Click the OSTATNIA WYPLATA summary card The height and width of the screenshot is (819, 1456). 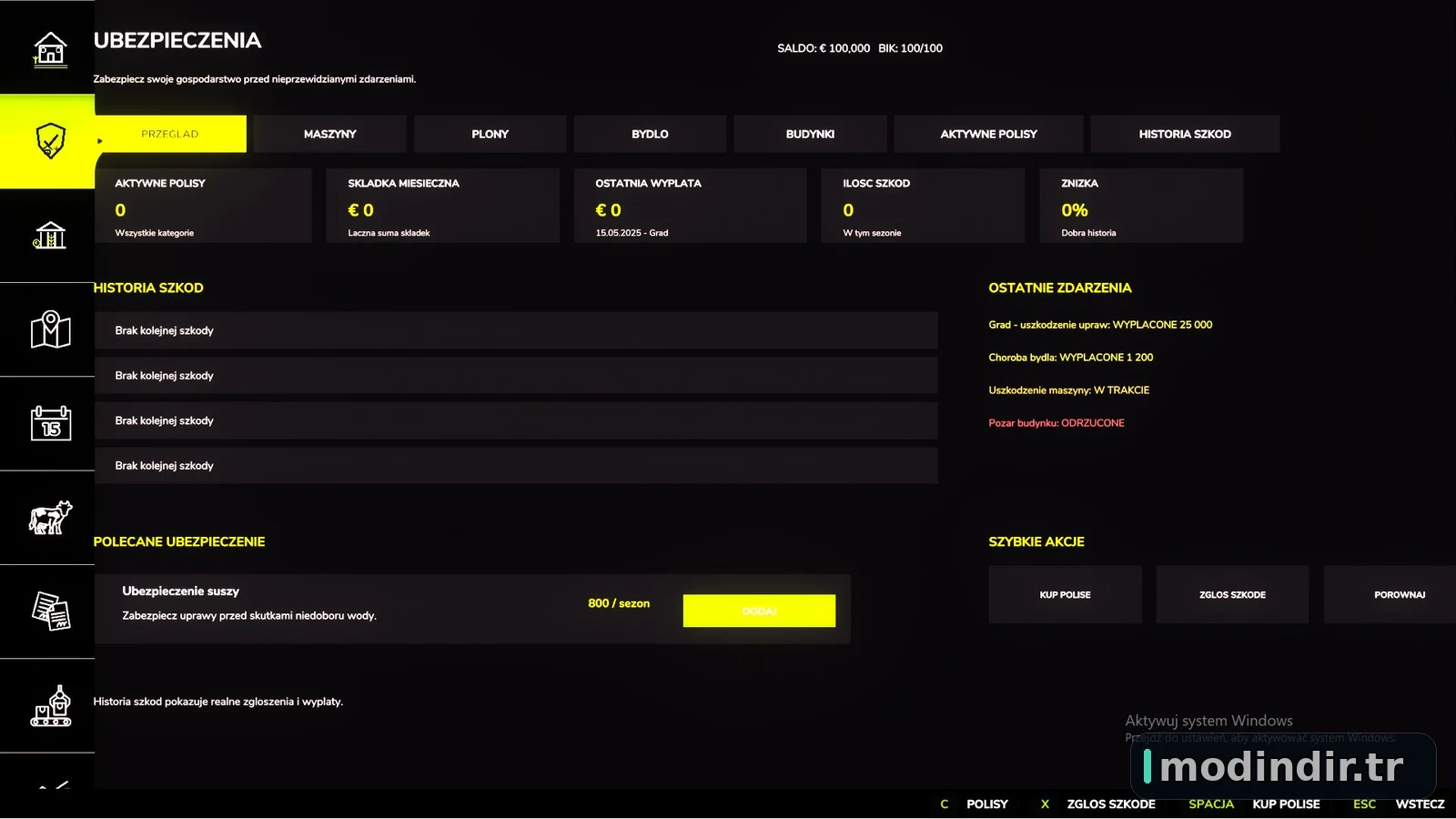[x=691, y=206]
